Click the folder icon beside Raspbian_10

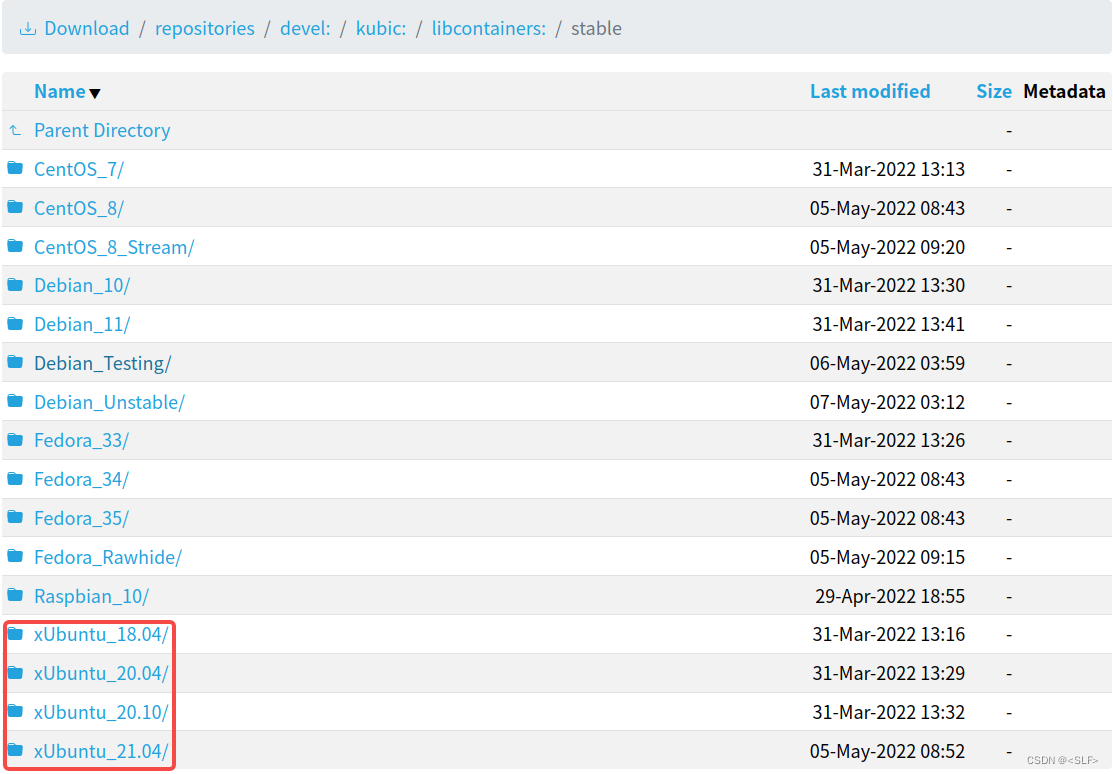point(14,595)
